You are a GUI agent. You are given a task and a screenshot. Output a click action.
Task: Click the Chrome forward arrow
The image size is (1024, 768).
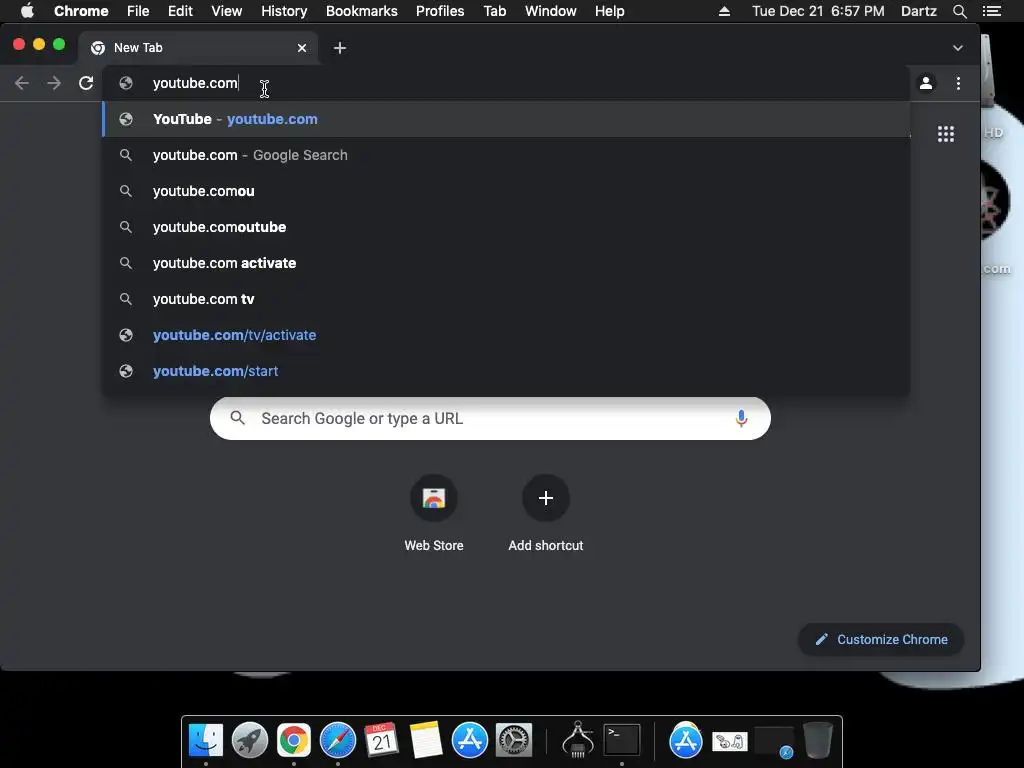(x=54, y=83)
